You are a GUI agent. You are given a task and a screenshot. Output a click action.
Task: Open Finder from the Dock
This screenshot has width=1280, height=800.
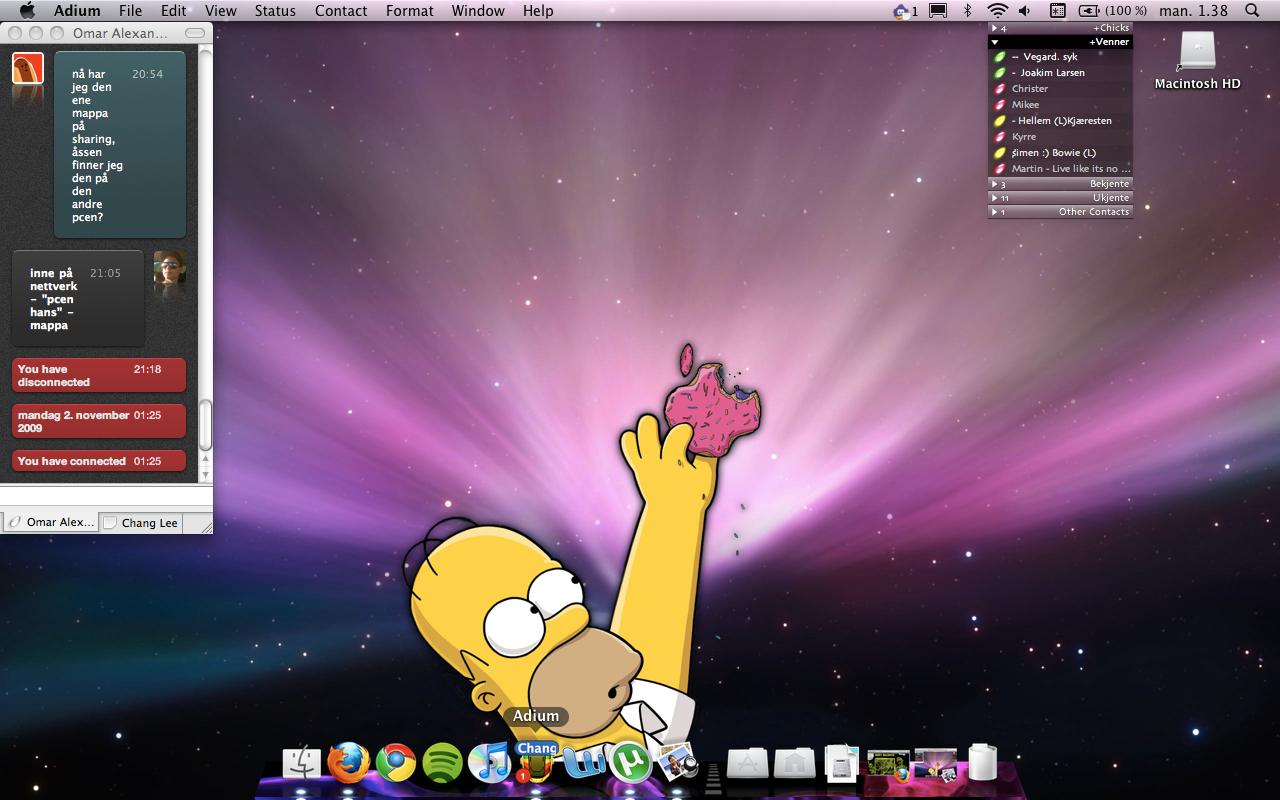301,763
